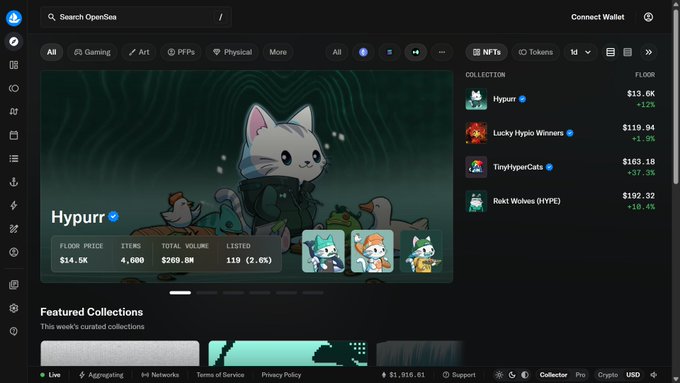This screenshot has height=383, width=680.
Task: Click Connect Wallet
Action: tap(598, 17)
